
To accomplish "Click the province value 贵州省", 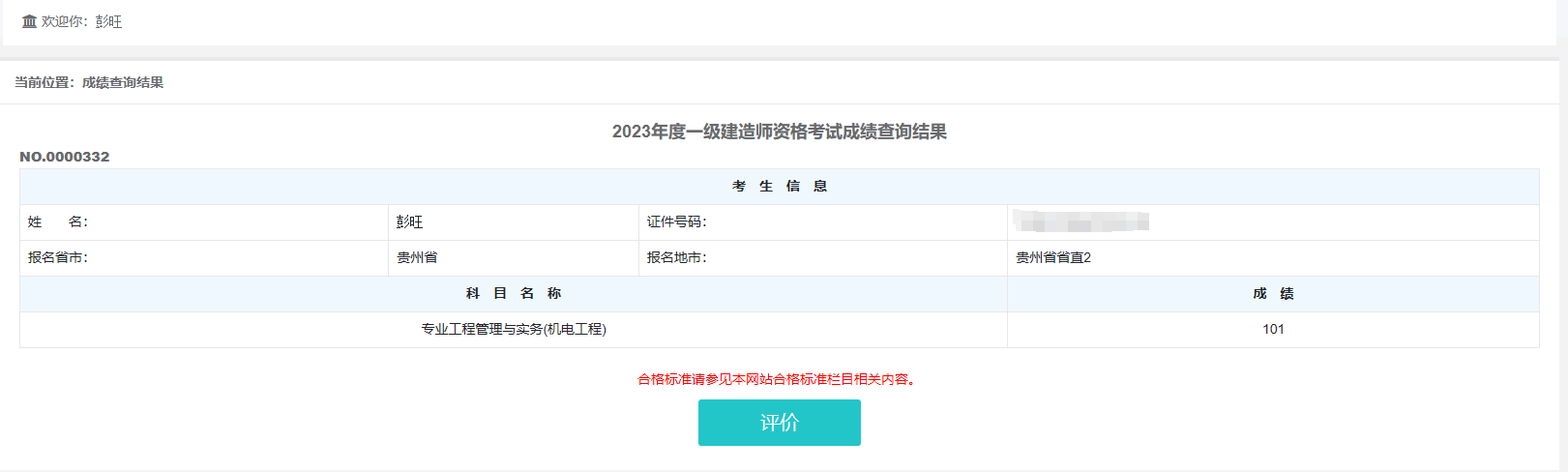I will pyautogui.click(x=417, y=258).
